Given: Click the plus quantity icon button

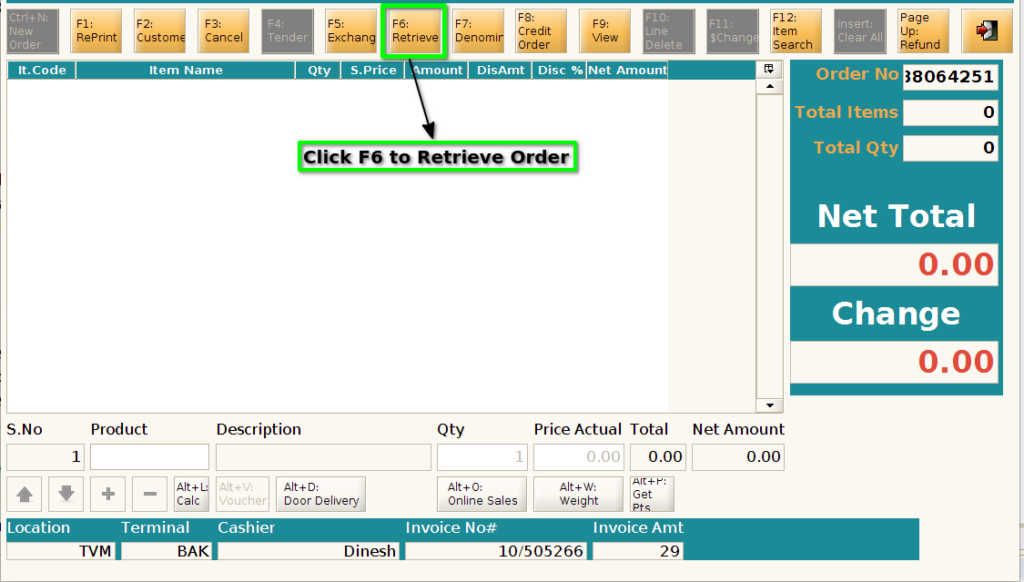Looking at the screenshot, I should [108, 494].
